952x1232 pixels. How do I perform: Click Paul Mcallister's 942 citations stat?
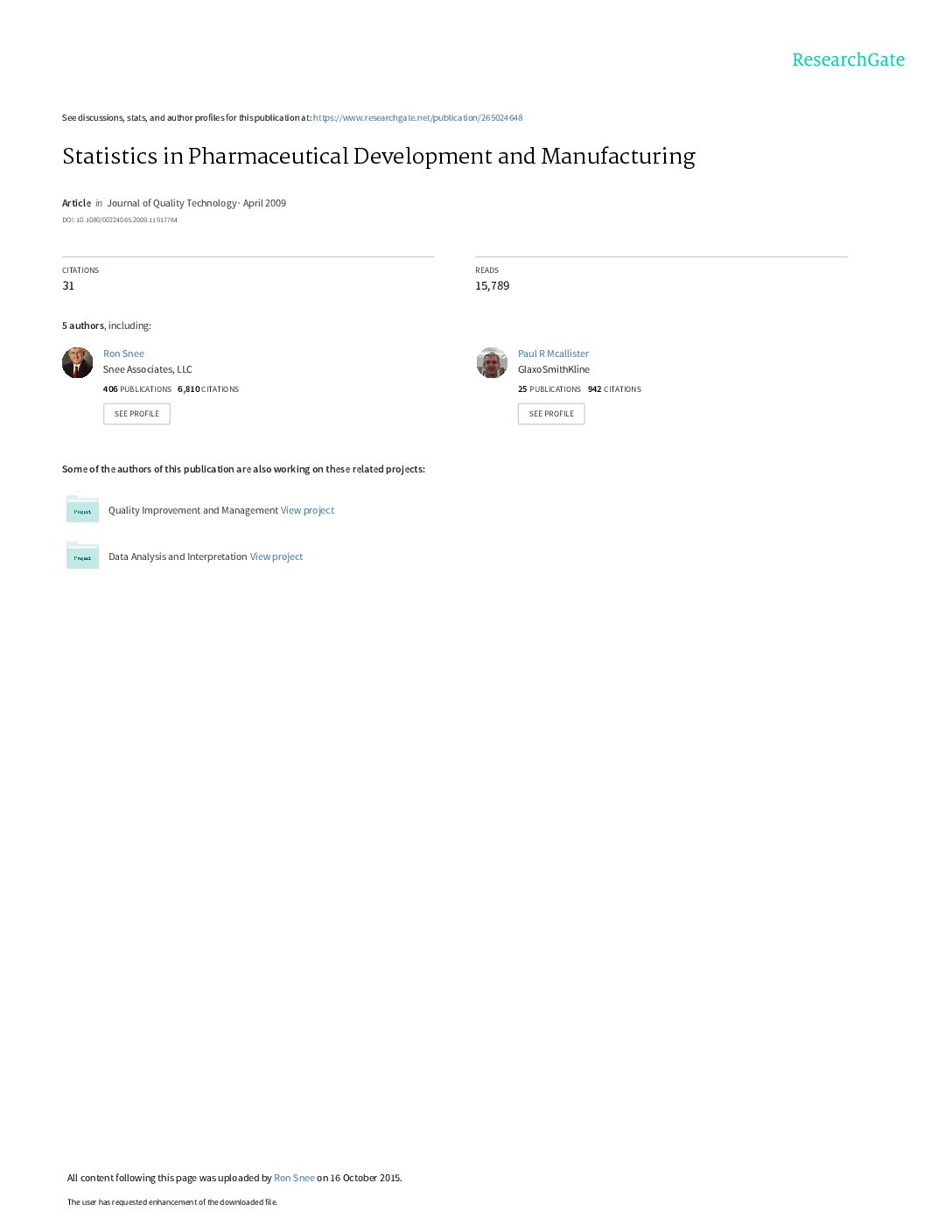[614, 389]
